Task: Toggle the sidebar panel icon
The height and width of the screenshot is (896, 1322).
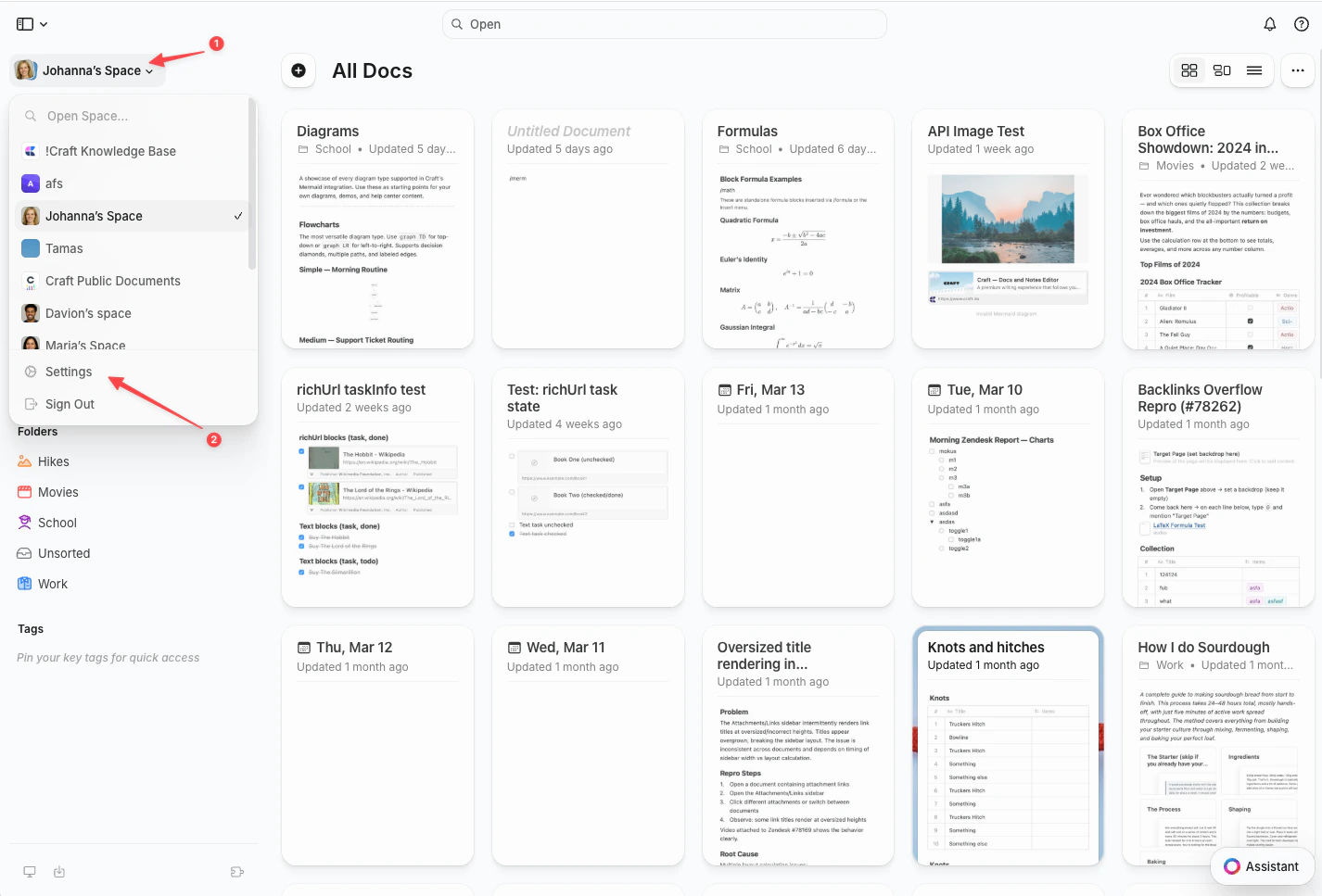Action: pos(25,24)
